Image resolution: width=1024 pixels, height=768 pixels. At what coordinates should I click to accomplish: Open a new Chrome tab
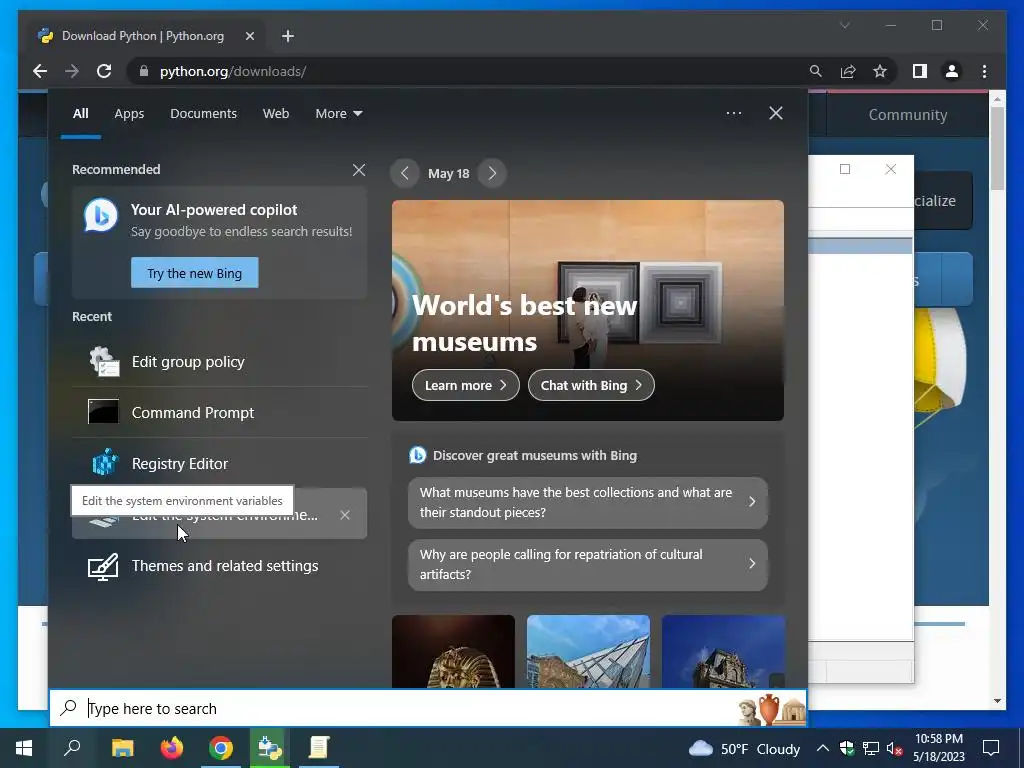288,36
